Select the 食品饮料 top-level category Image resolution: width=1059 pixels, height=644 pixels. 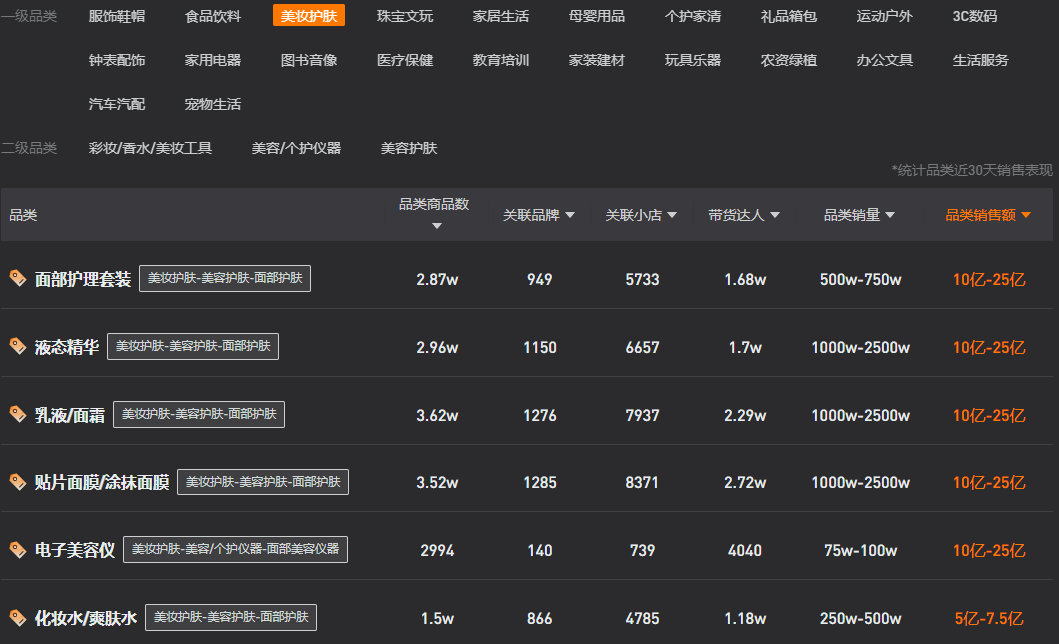tap(213, 16)
